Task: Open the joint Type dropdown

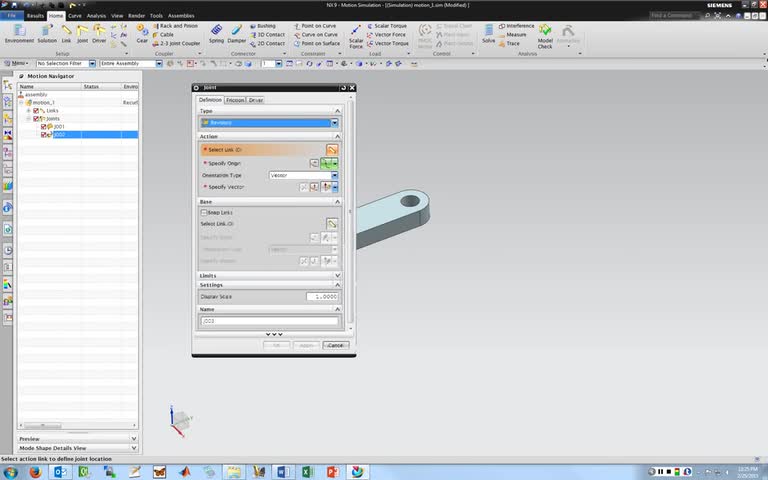Action: [x=334, y=123]
